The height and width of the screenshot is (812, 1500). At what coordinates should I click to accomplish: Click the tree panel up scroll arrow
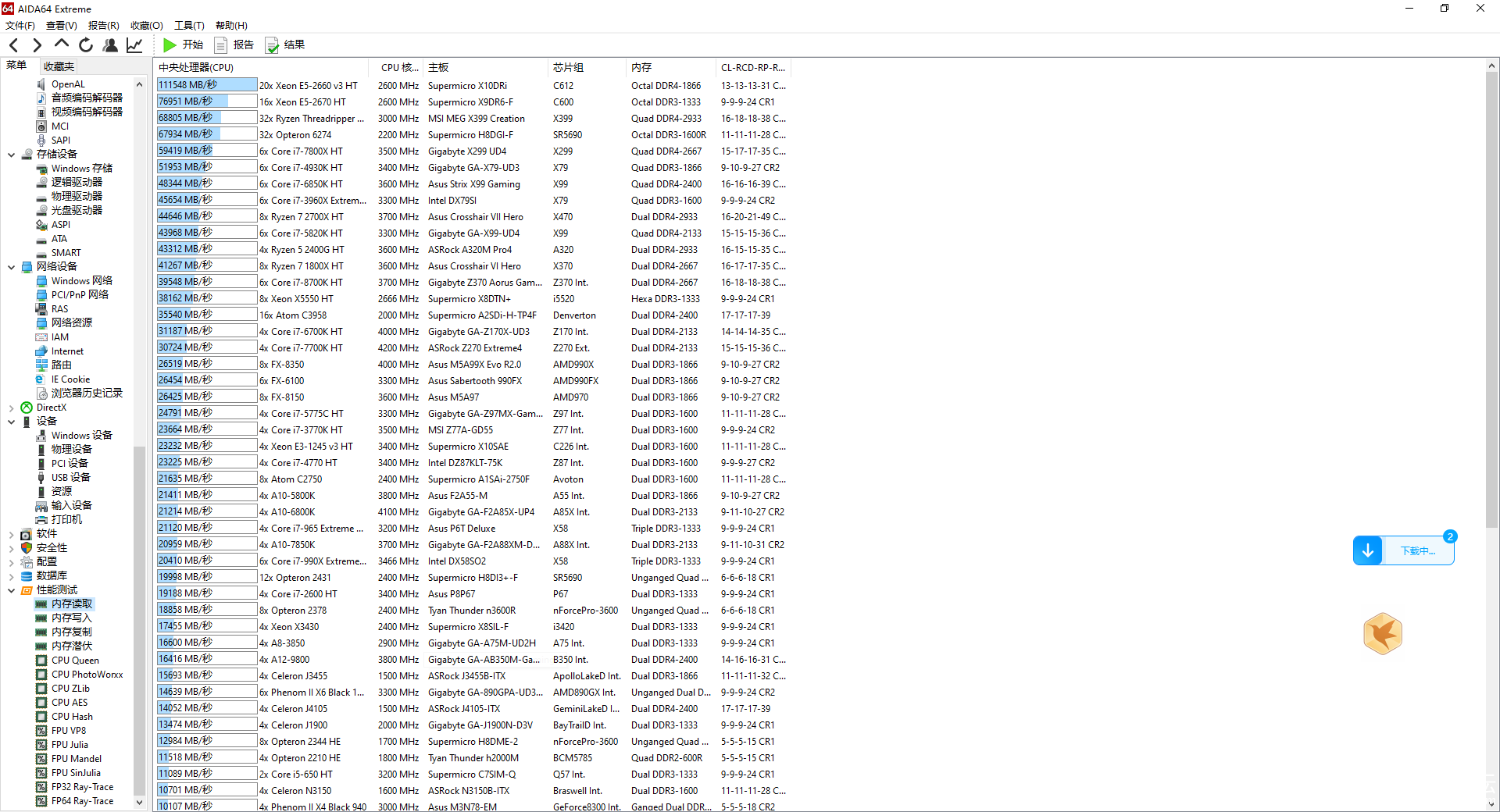pos(139,84)
